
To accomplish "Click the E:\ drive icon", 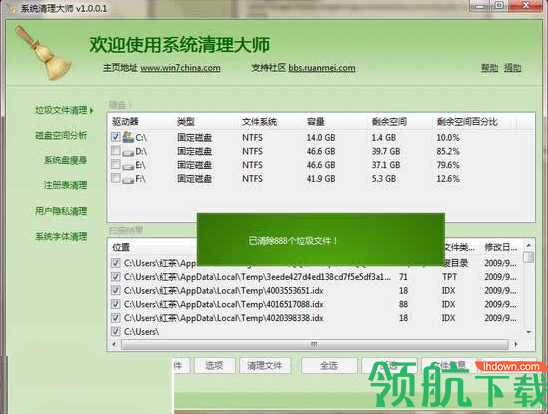I will click(x=128, y=165).
